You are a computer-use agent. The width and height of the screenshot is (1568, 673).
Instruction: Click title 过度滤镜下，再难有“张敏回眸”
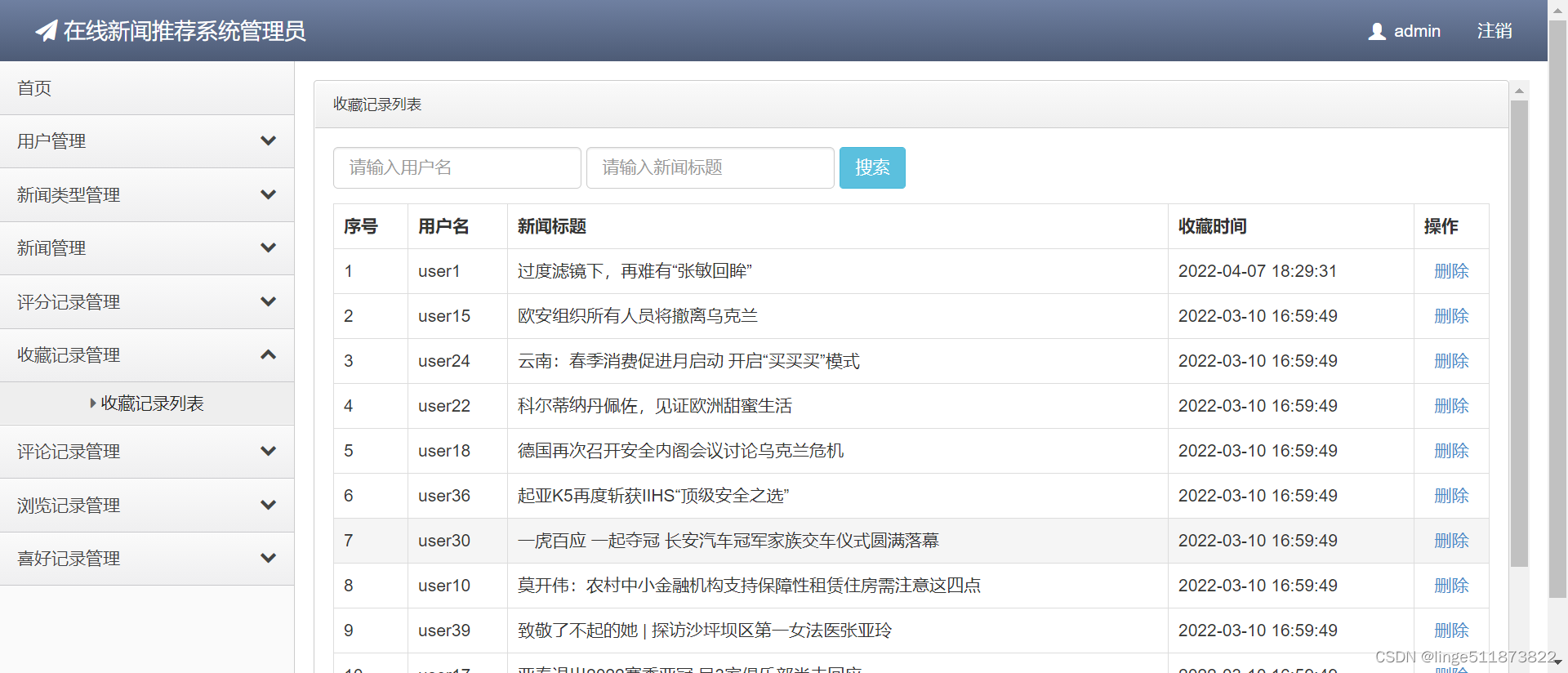(635, 271)
